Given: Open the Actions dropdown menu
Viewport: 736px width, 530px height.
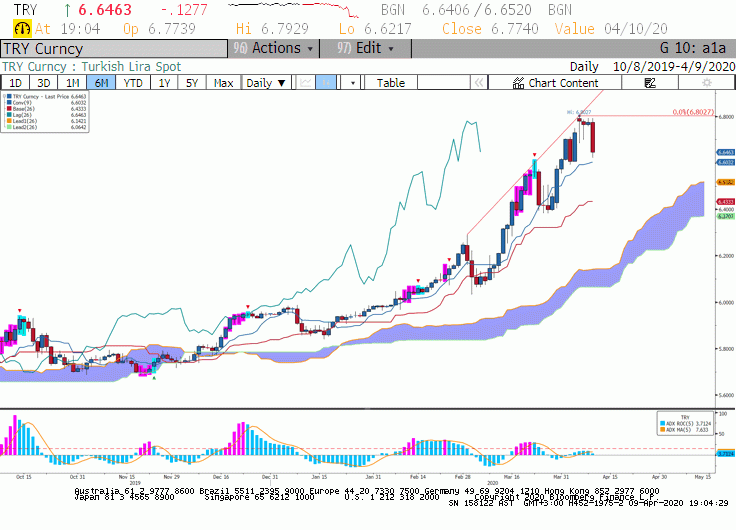Looking at the screenshot, I should point(274,48).
